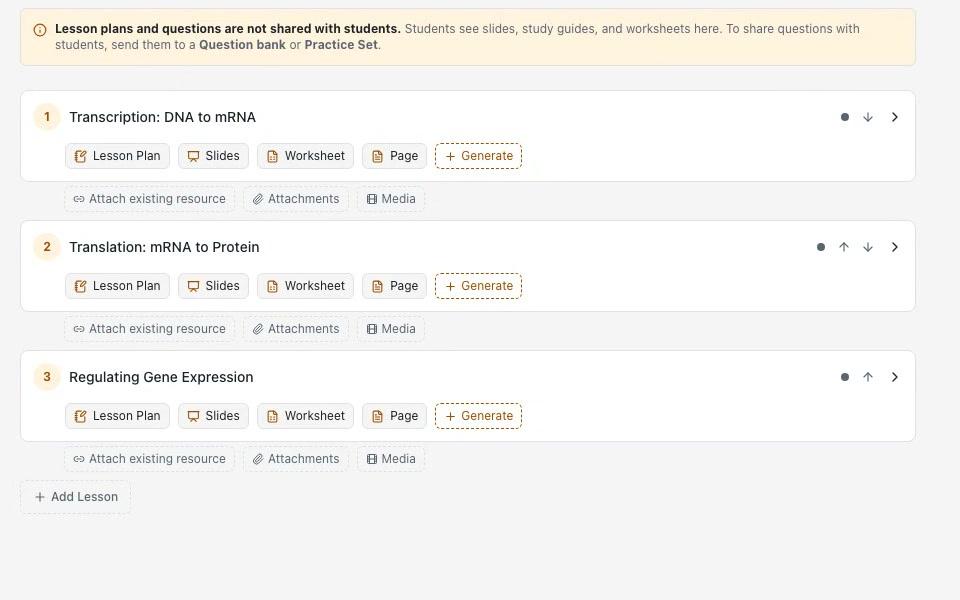The height and width of the screenshot is (600, 960).
Task: Toggle status dot on Translation lesson
Action: pos(821,247)
